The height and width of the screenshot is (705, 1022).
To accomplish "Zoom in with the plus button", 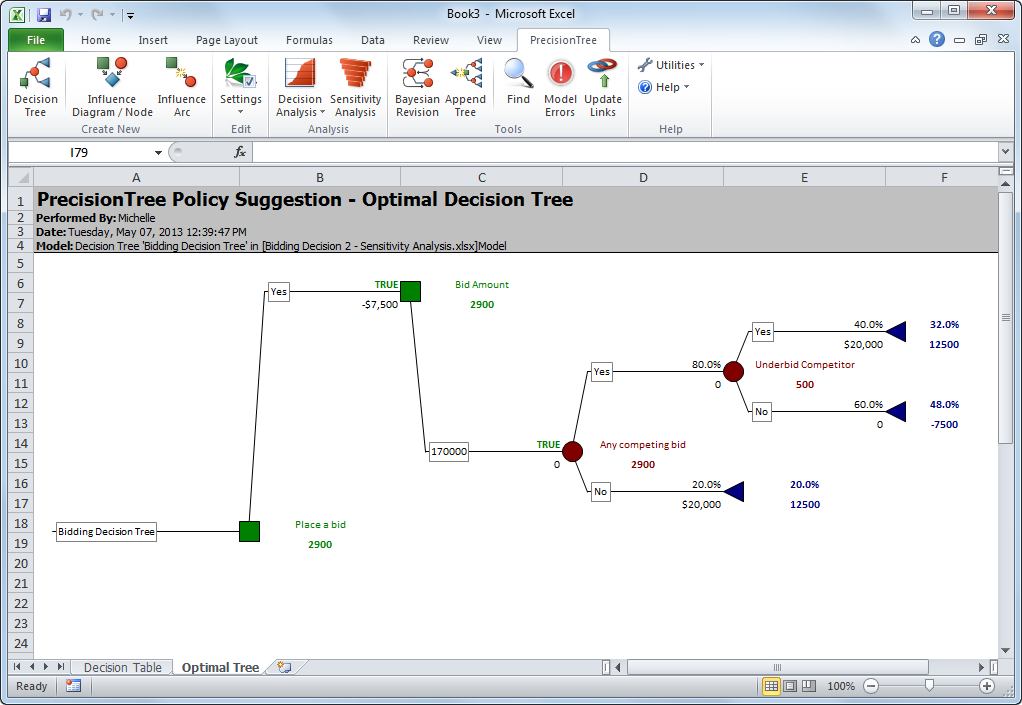I will click(987, 685).
